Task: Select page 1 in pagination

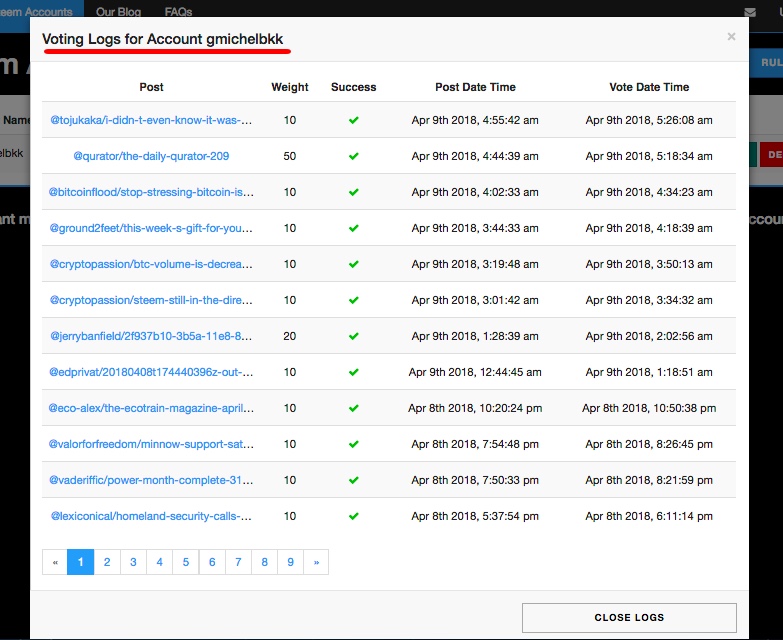Action: 80,562
